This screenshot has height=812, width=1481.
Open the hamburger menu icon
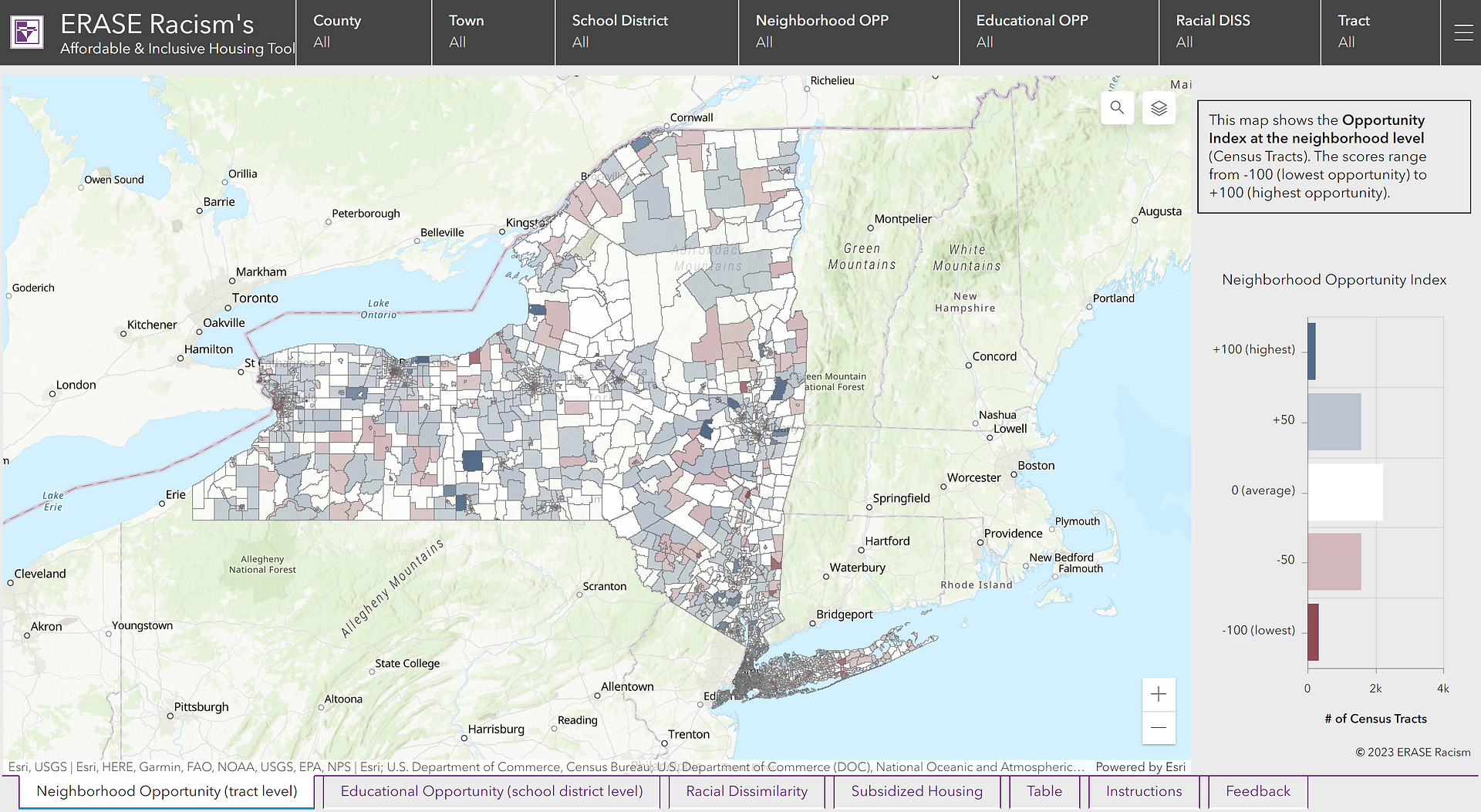(x=1463, y=32)
